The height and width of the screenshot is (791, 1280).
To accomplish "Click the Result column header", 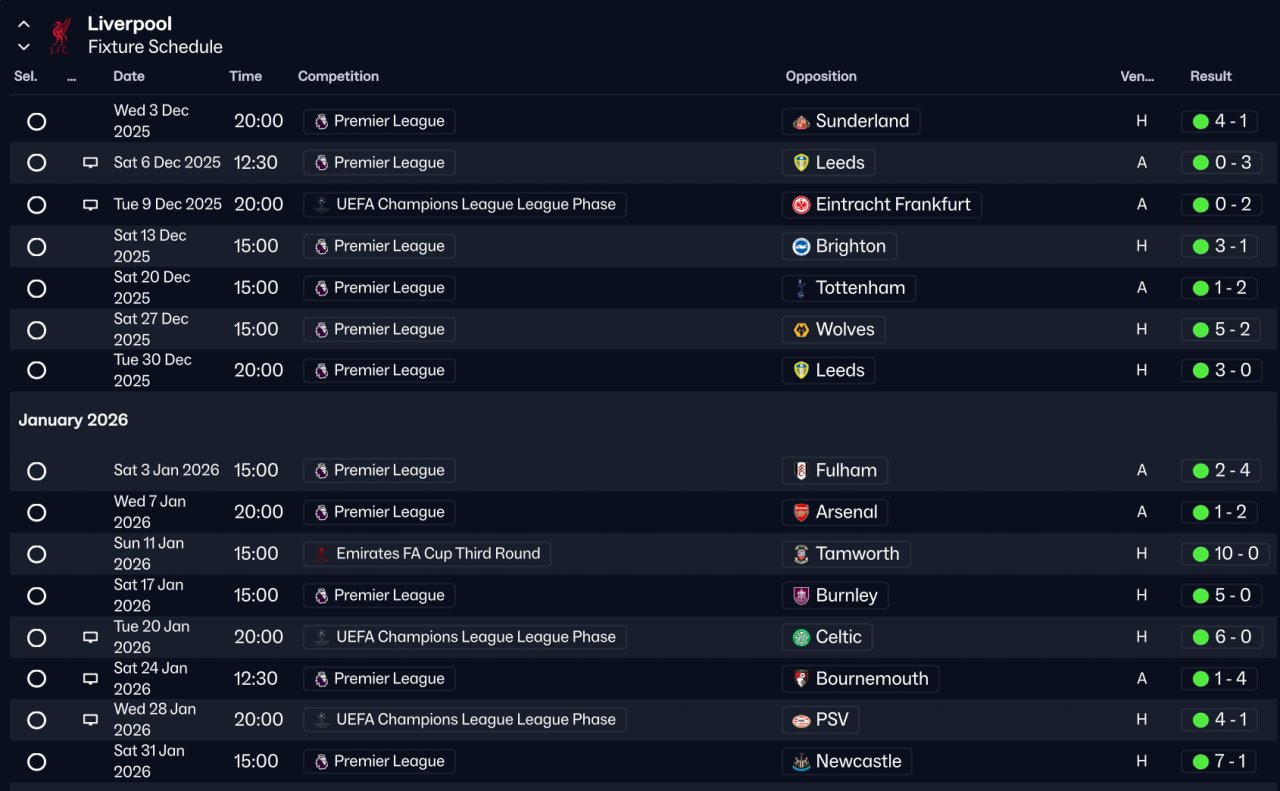I will point(1210,76).
